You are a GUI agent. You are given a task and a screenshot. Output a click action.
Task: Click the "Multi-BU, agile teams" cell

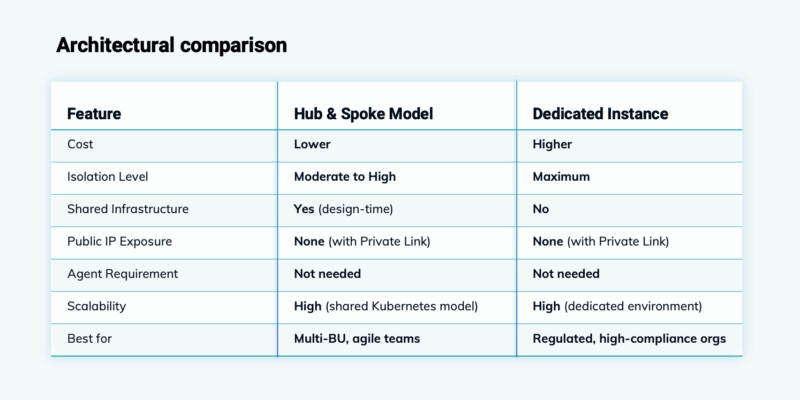357,339
